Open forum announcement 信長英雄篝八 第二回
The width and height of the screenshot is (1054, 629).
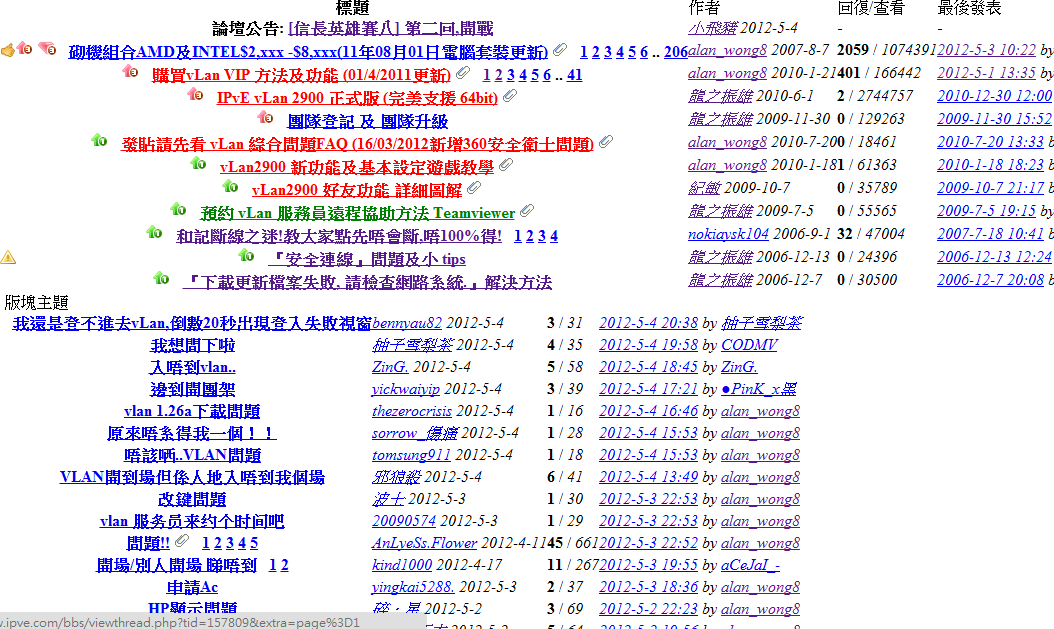coord(391,28)
